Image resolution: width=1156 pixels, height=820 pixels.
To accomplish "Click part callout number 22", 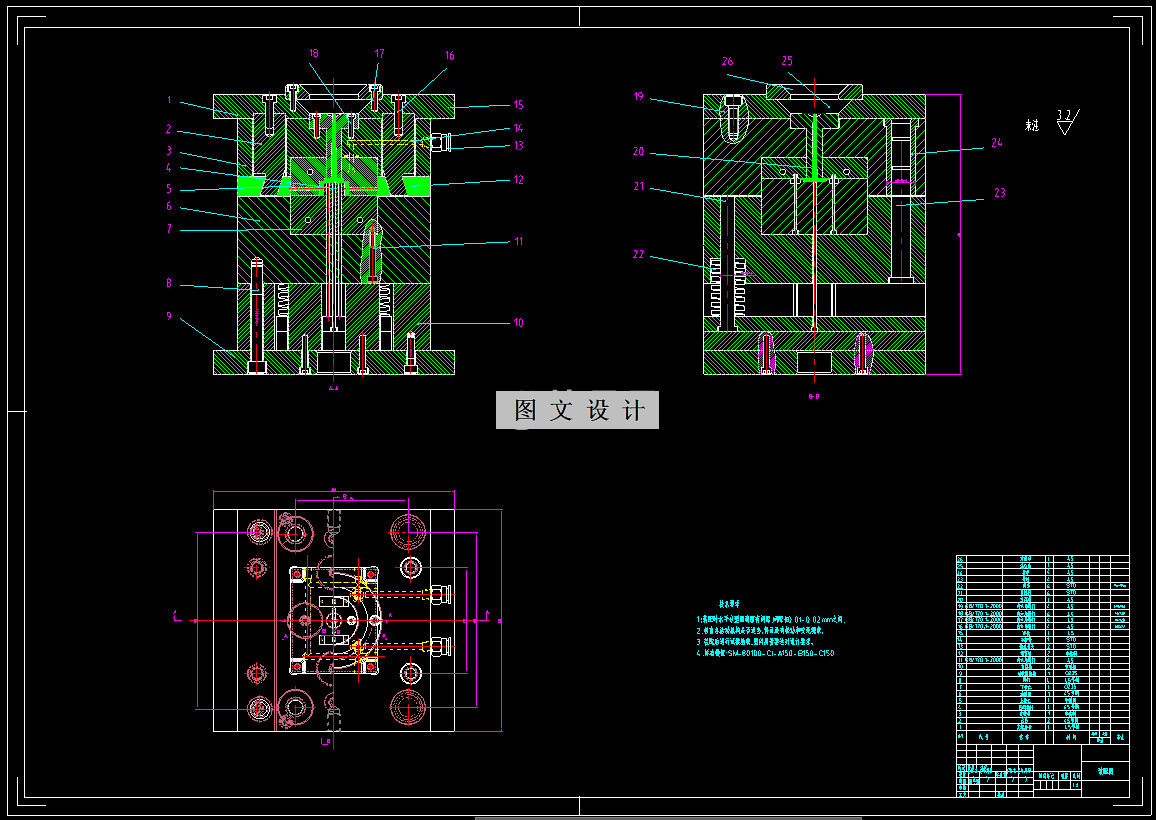I will 638,254.
